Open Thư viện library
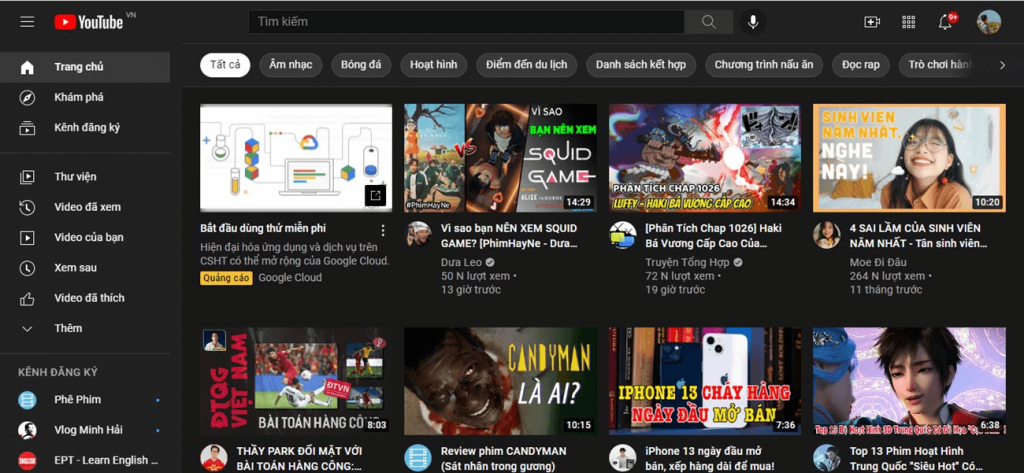This screenshot has width=1024, height=473. pyautogui.click(x=85, y=176)
